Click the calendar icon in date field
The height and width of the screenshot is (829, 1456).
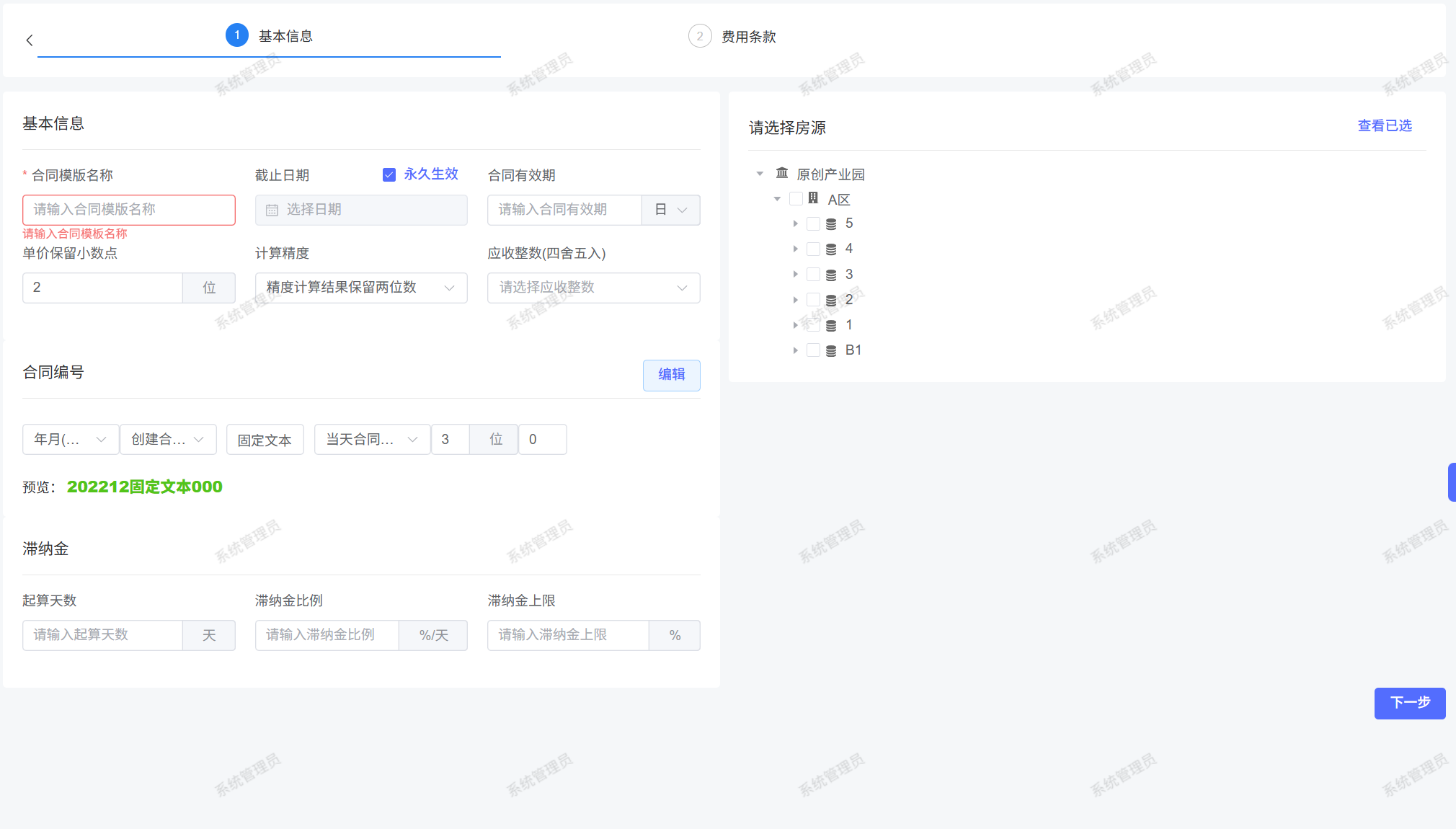[x=272, y=210]
